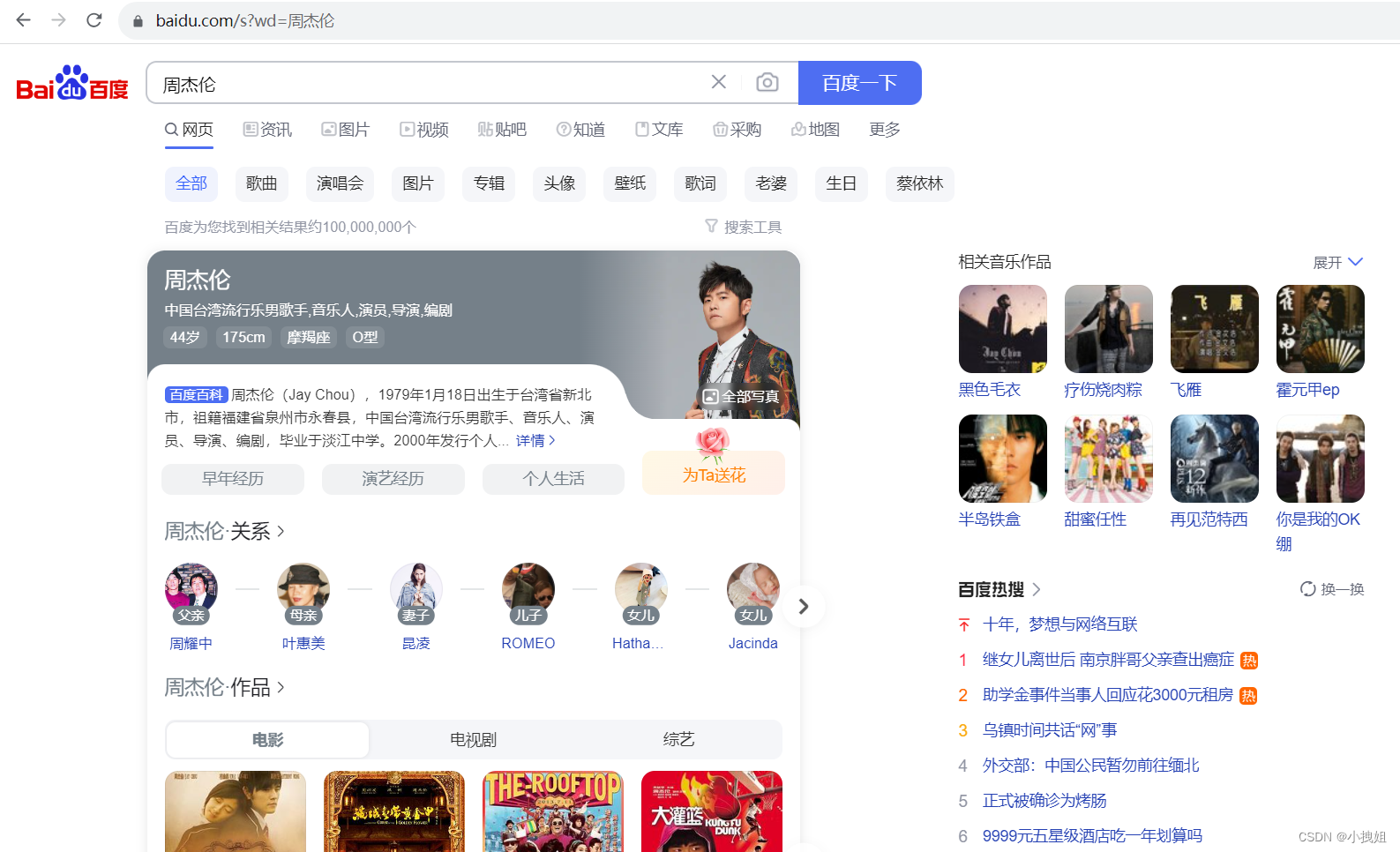Switch to 视频 search tab
The width and height of the screenshot is (1400, 852).
point(424,130)
